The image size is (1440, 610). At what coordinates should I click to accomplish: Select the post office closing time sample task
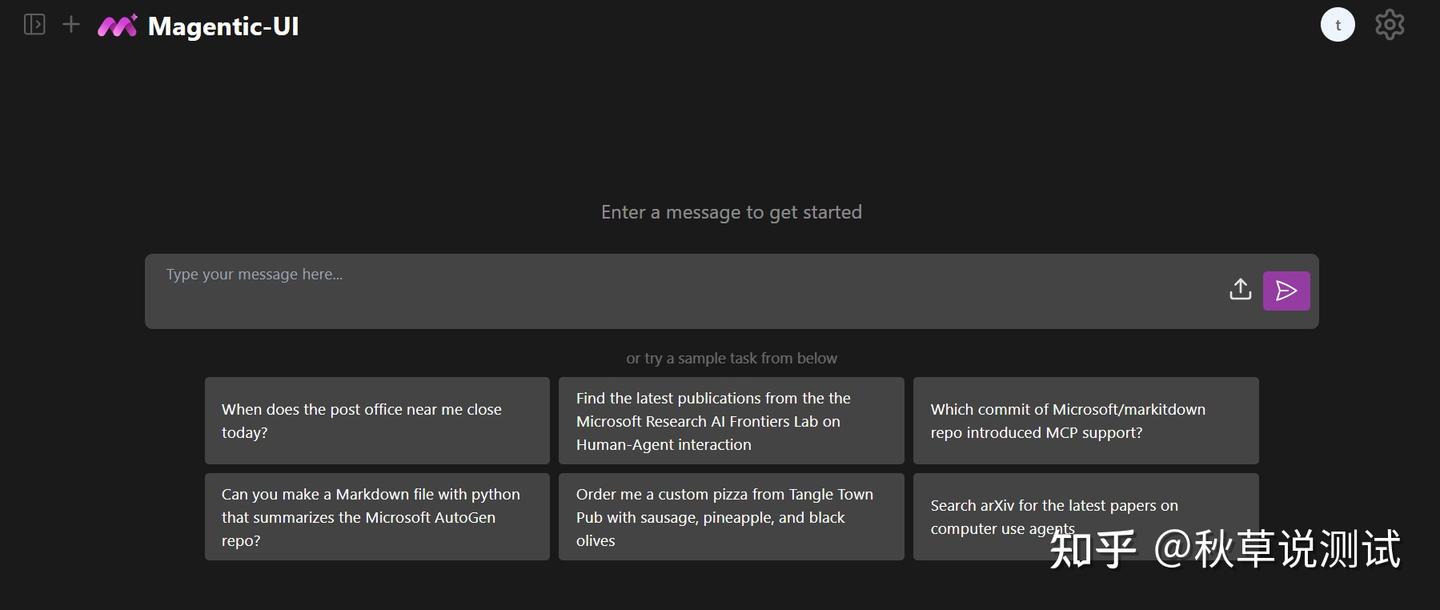pyautogui.click(x=377, y=420)
